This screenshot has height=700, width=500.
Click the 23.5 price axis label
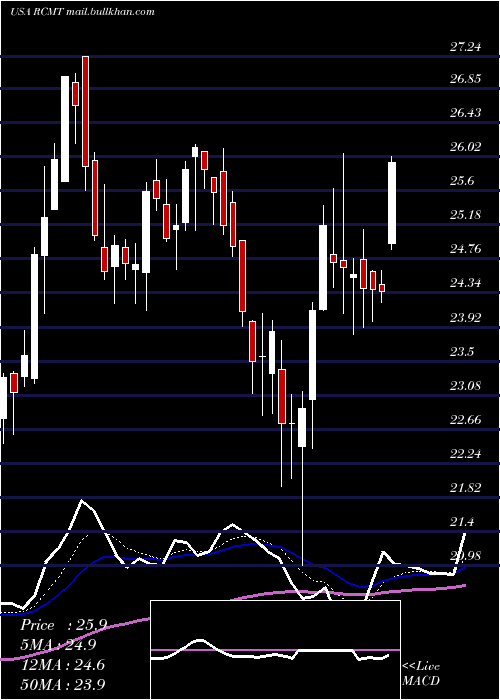462,351
